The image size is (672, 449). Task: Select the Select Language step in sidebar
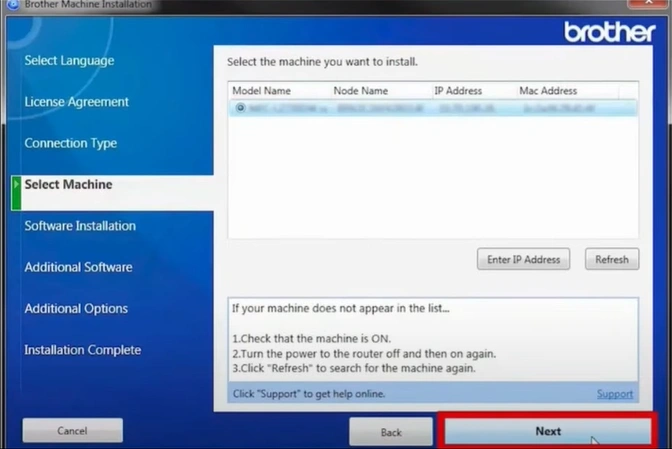pyautogui.click(x=69, y=61)
